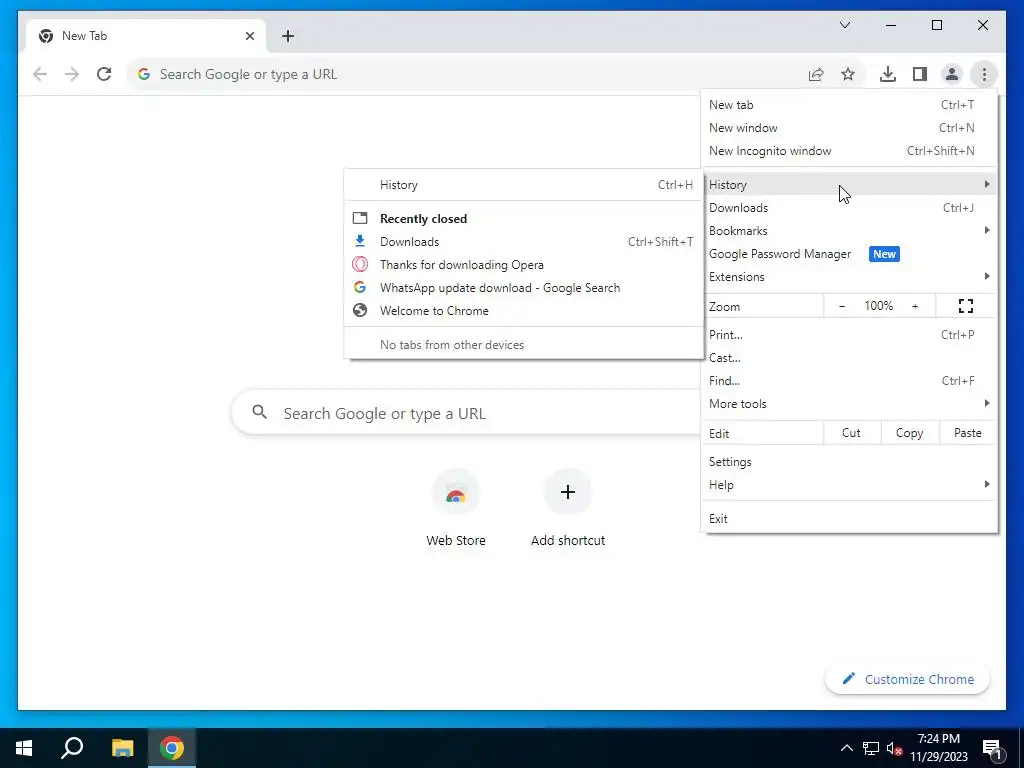This screenshot has height=768, width=1024.
Task: Click the Paste button
Action: 967,432
